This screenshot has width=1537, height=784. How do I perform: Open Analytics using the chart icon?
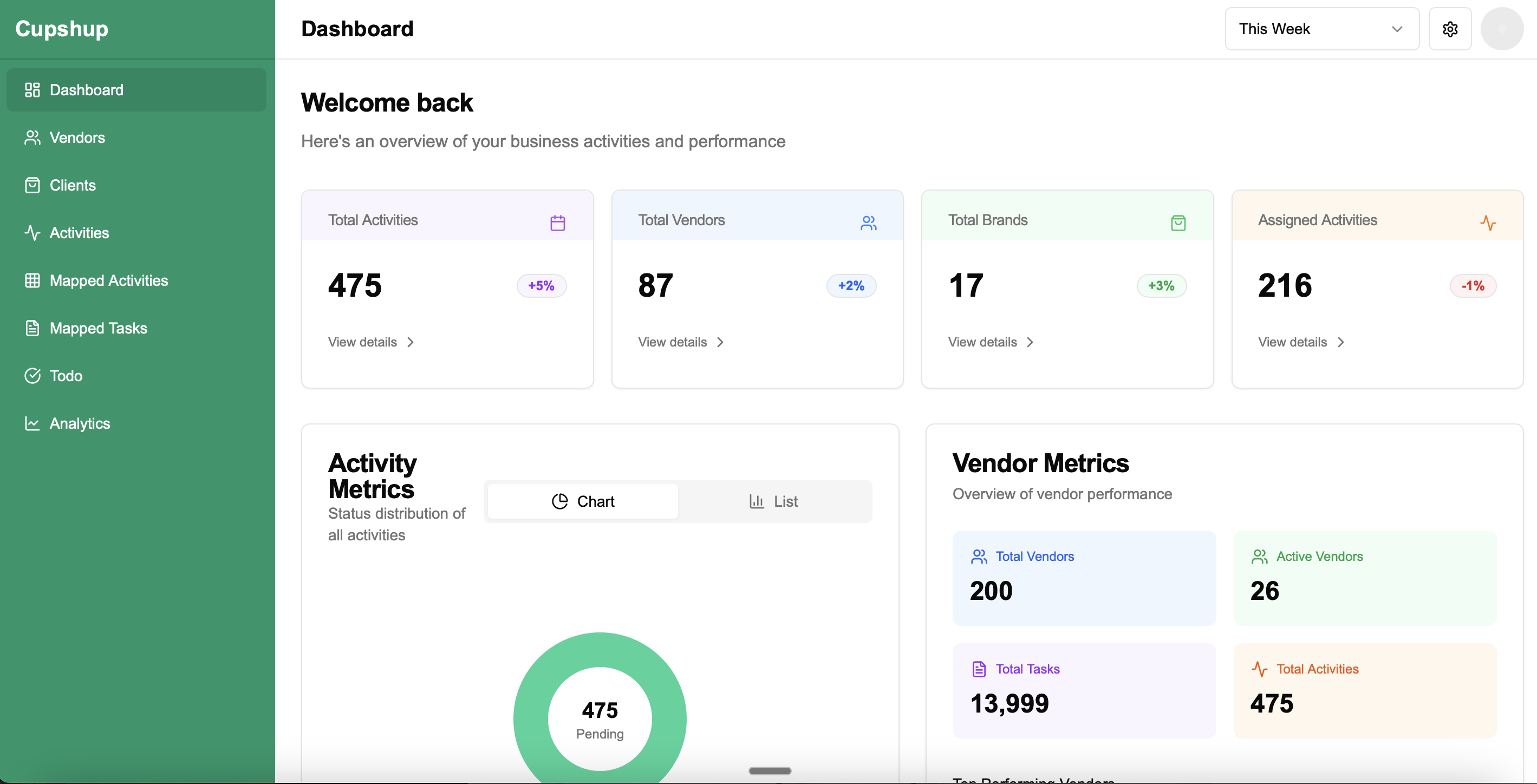coord(32,423)
